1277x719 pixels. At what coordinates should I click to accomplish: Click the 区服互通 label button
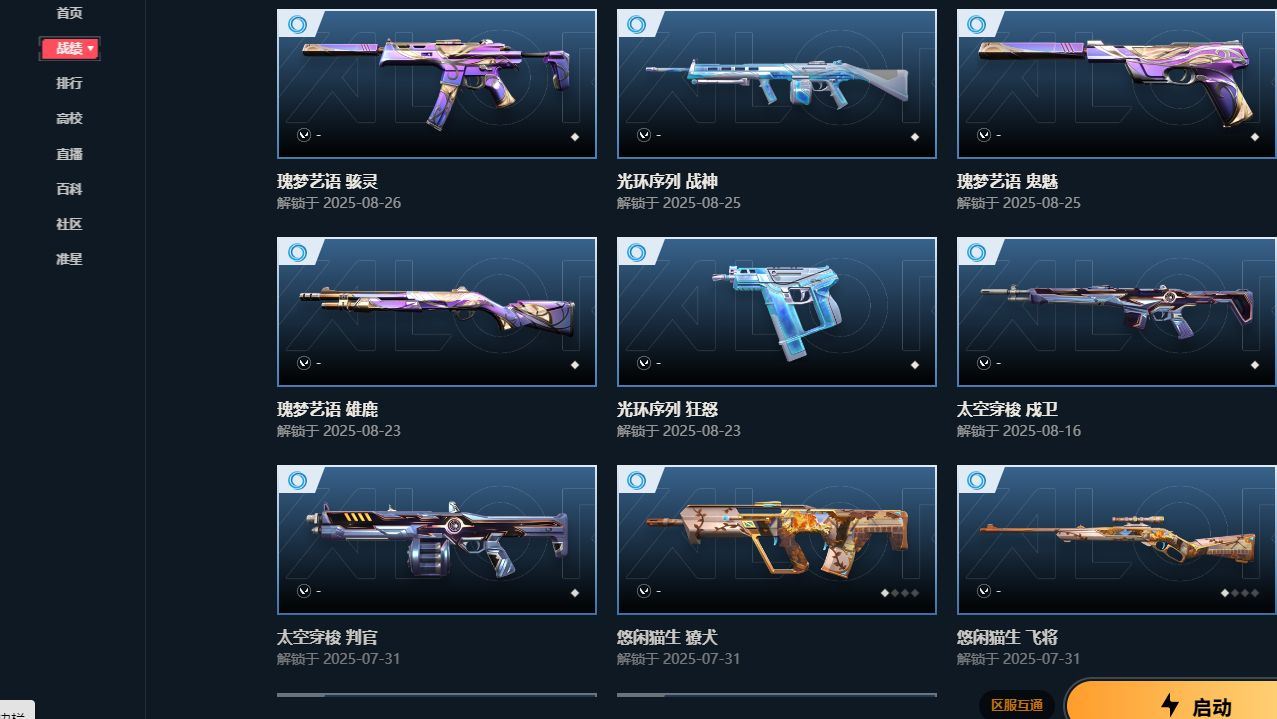(x=1017, y=705)
